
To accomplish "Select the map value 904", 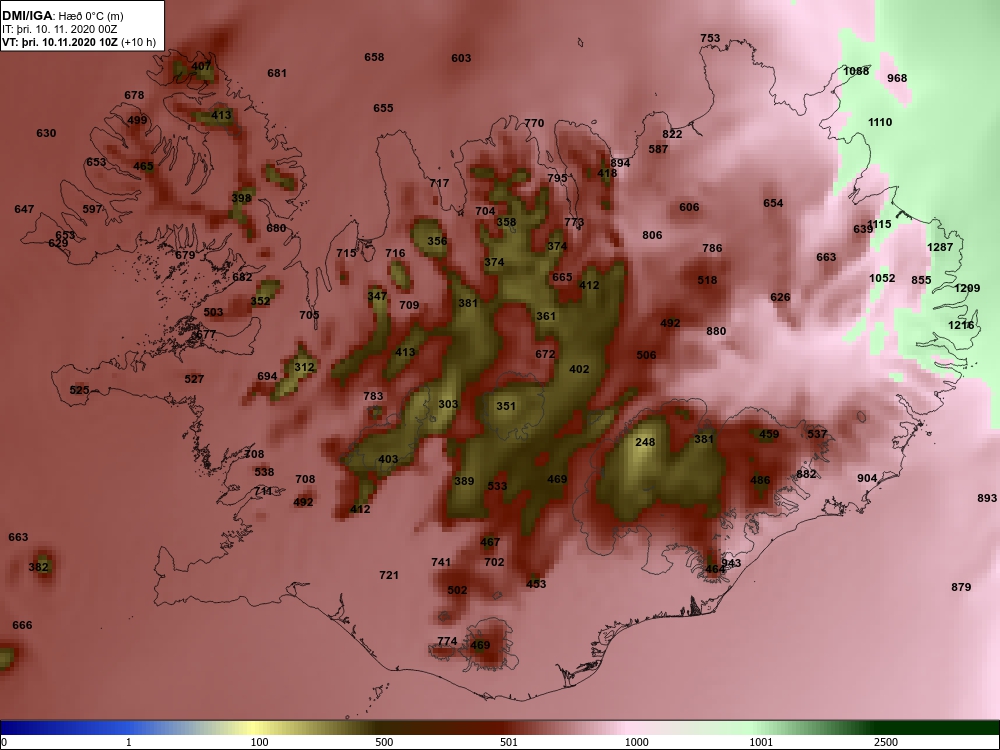I will click(867, 478).
